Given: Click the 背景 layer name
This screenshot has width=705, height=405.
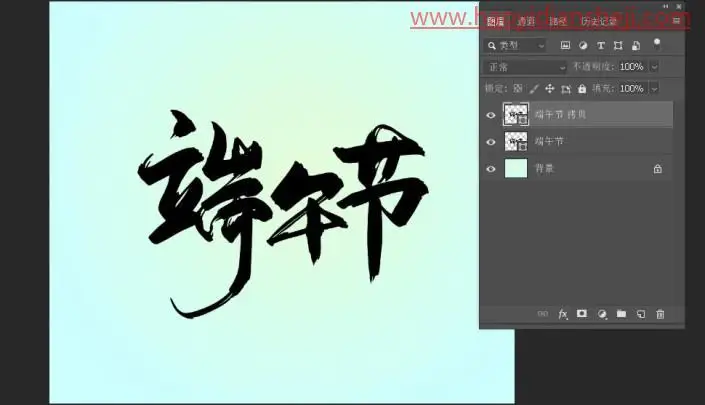Looking at the screenshot, I should point(544,169).
